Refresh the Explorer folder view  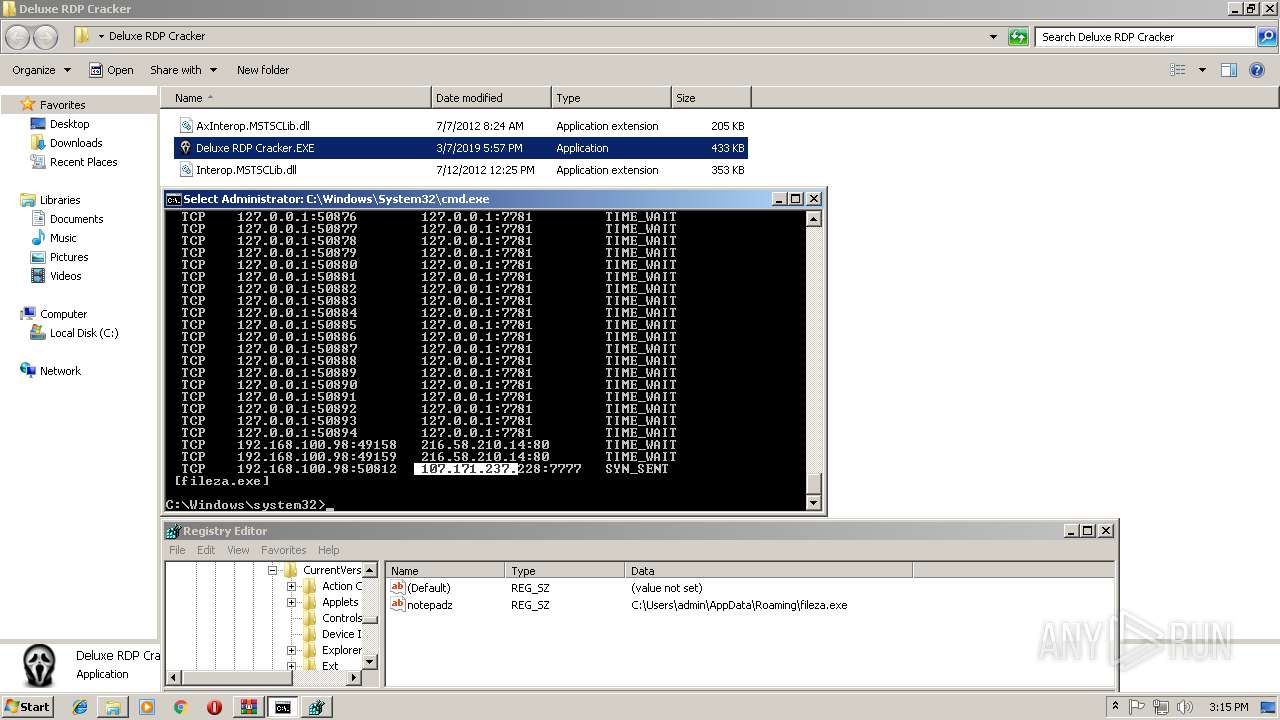click(x=1018, y=37)
